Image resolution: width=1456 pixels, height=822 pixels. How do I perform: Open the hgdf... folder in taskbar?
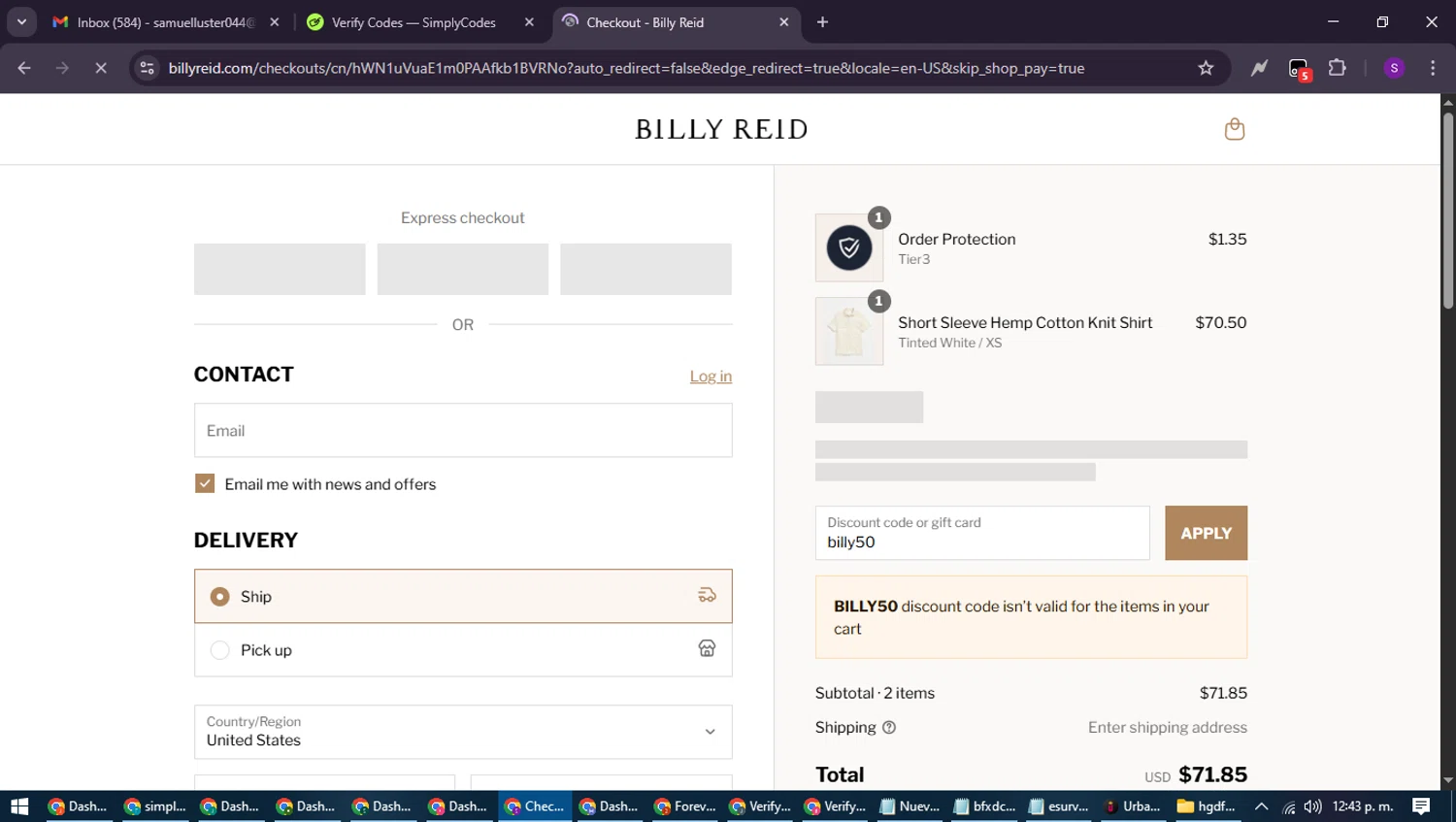click(1207, 806)
